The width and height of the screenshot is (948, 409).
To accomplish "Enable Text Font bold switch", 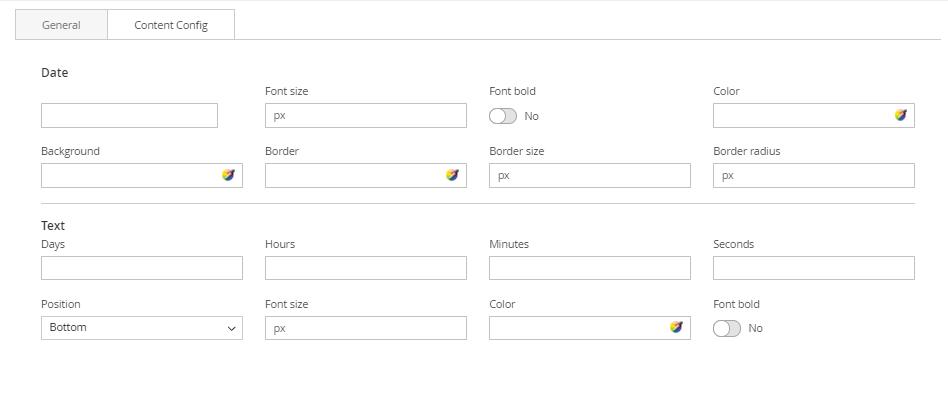I will point(727,328).
